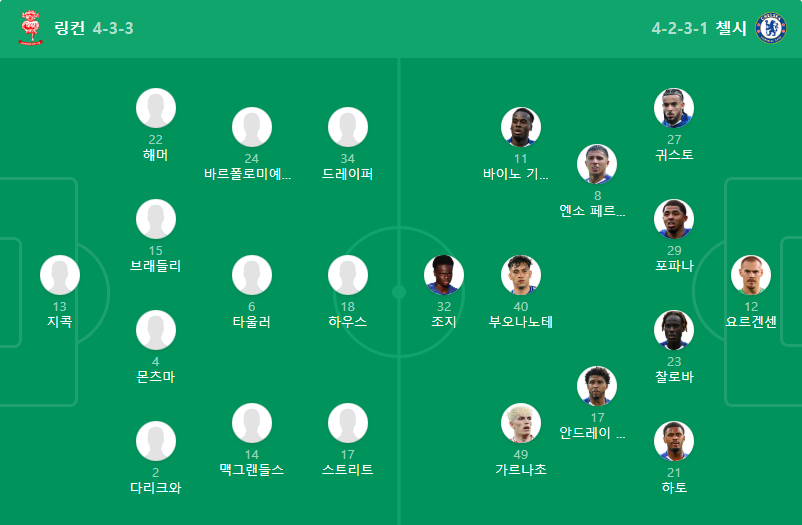Click the 첼시 team name link
The image size is (802, 525).
coord(731,28)
